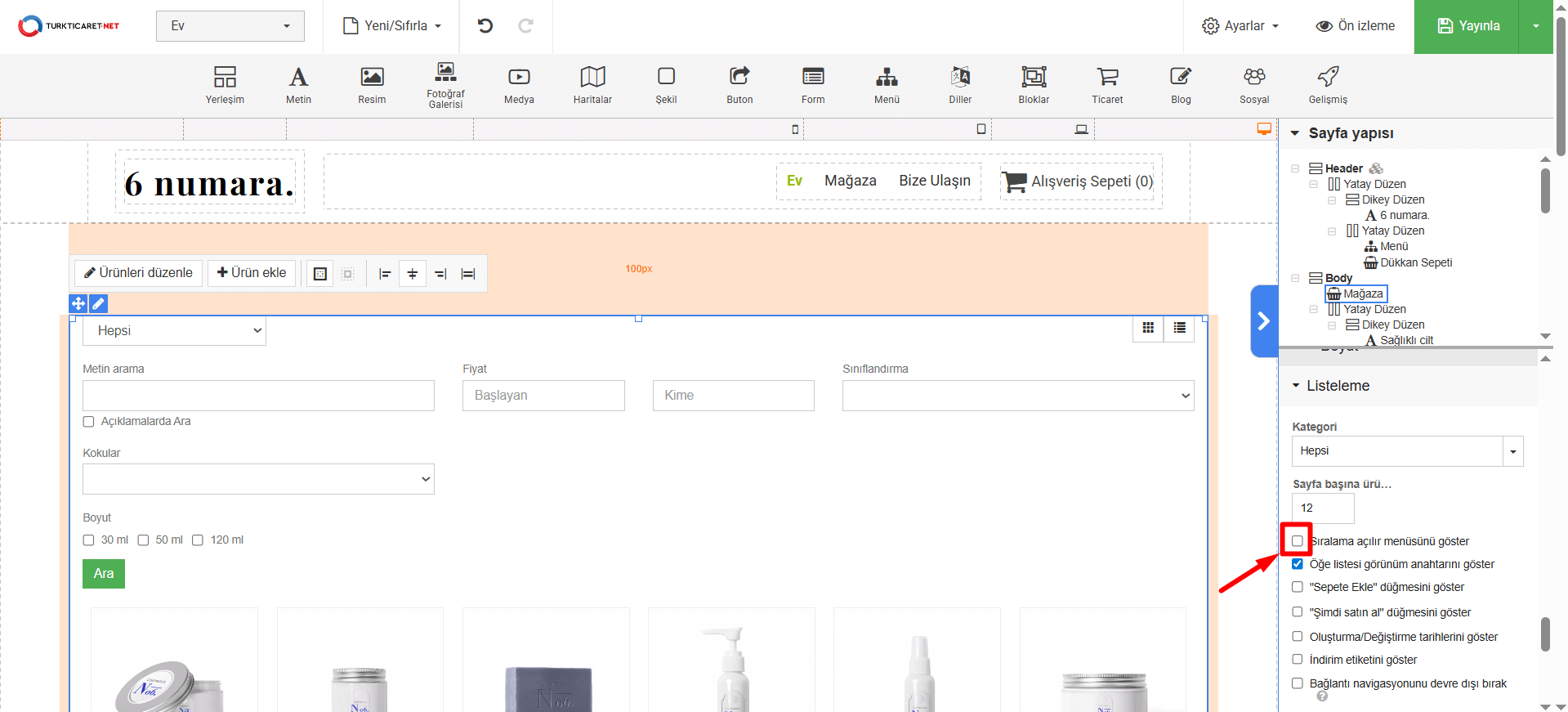
Task: Open the Bloklar tool
Action: [x=1034, y=84]
